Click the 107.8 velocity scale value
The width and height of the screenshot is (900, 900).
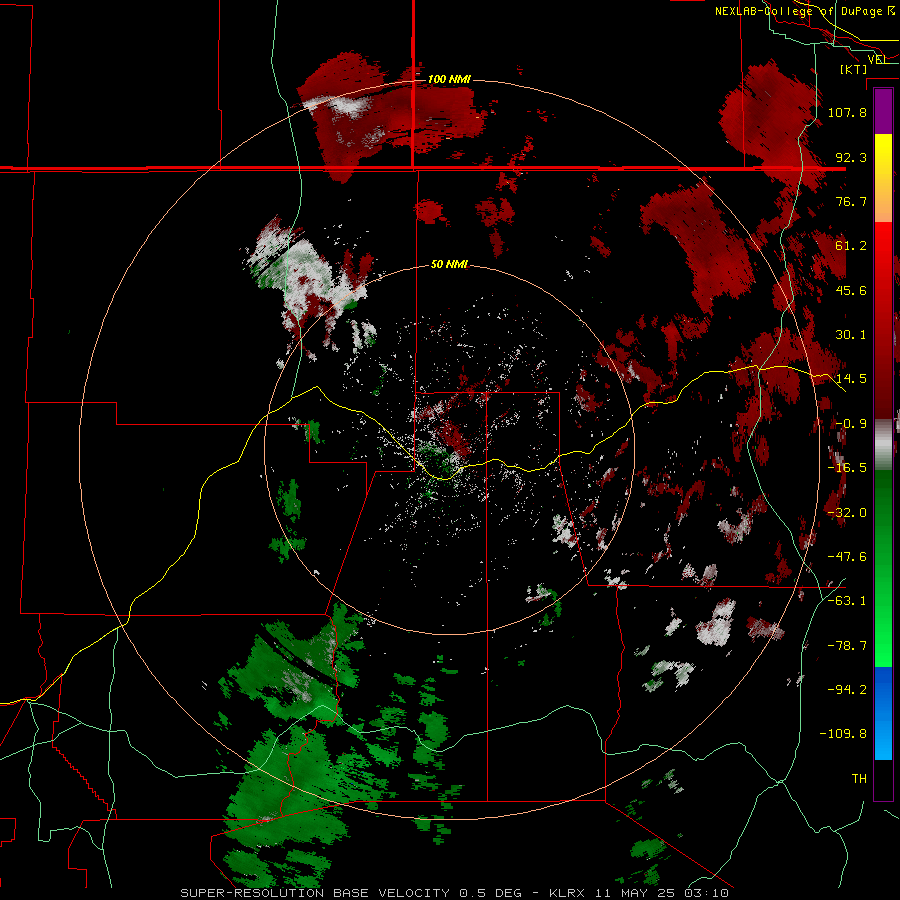(847, 112)
